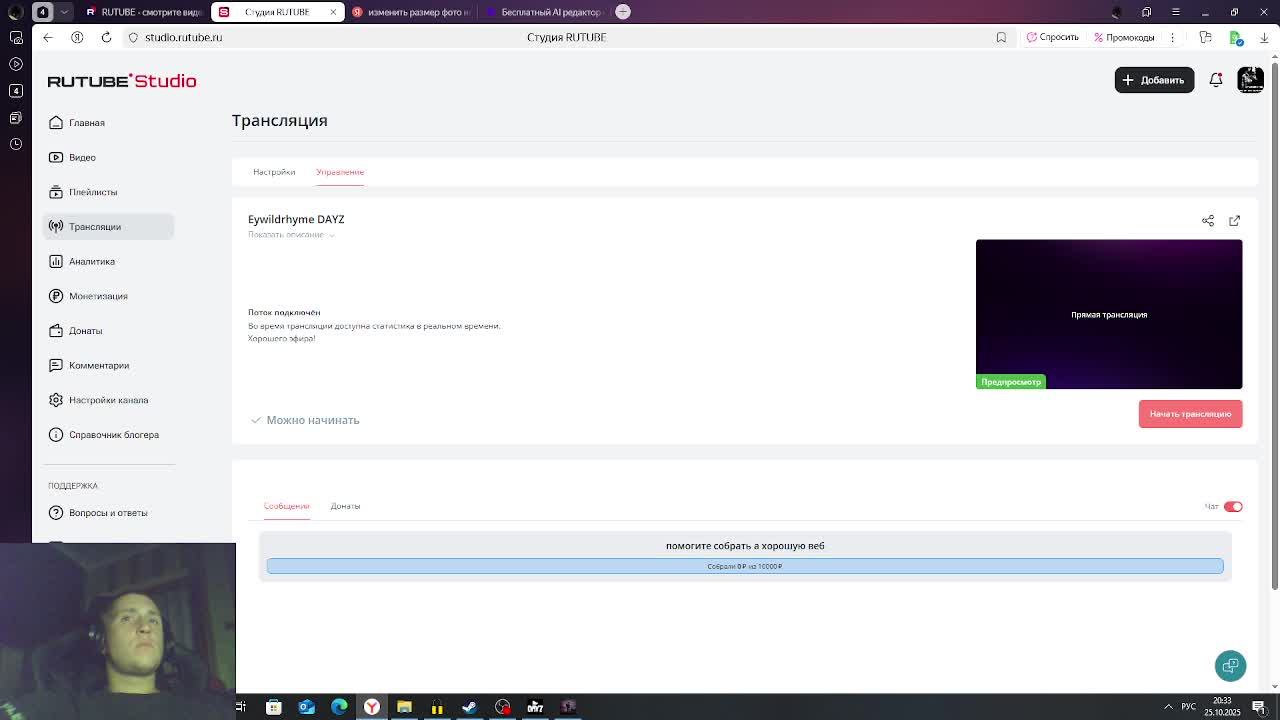Screen dimensions: 1280x720
Task: Click the Eywildrhyme DAYZ stream title
Action: (296, 219)
